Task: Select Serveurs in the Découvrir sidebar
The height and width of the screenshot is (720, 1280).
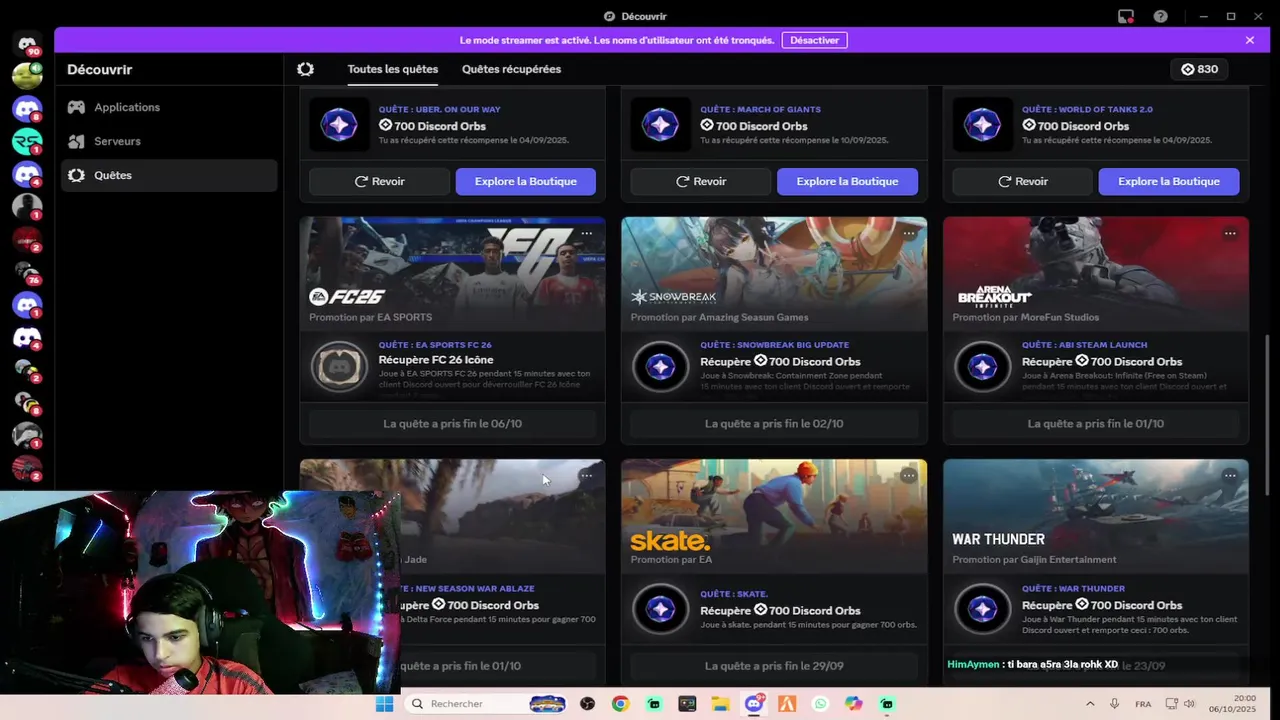Action: (x=169, y=141)
